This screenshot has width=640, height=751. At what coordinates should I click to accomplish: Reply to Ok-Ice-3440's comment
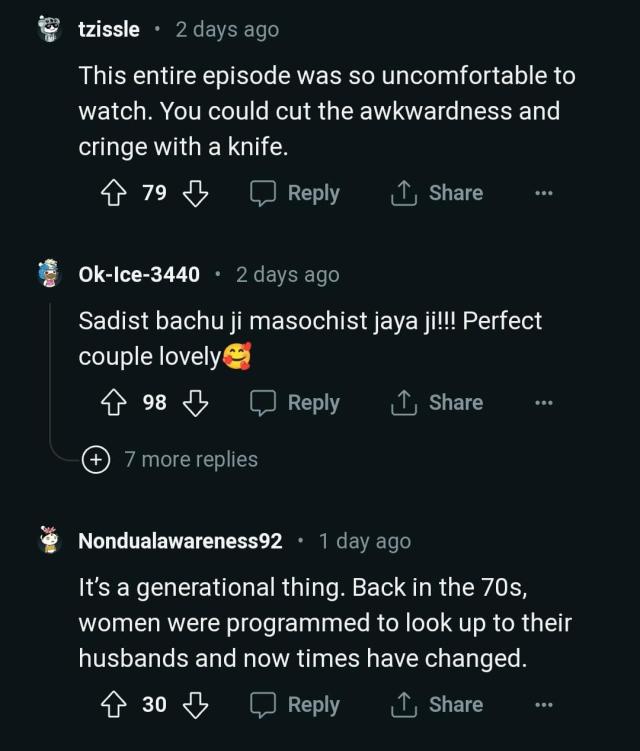(x=295, y=403)
